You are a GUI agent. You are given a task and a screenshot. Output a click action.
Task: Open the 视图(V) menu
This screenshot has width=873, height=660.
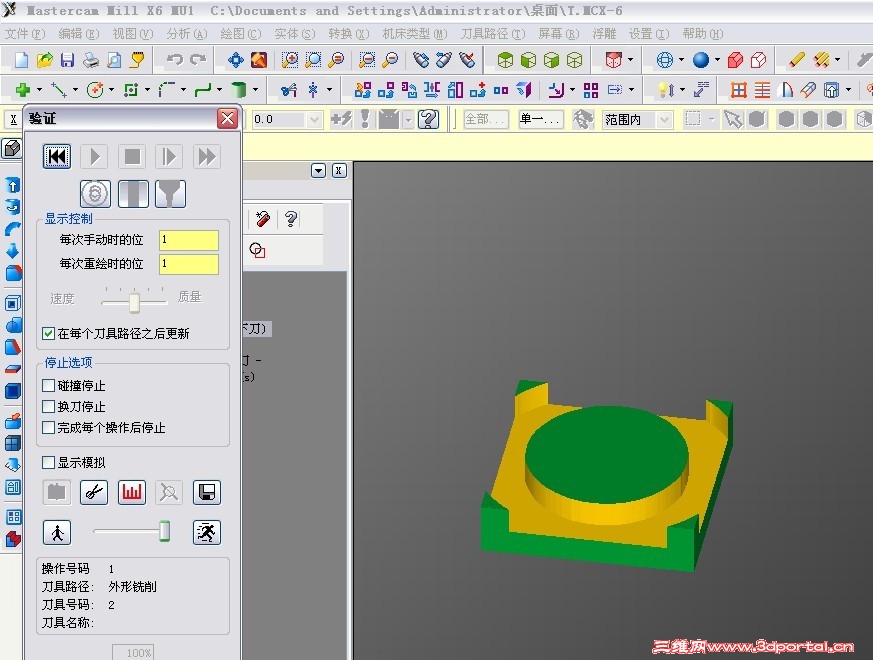coord(133,34)
